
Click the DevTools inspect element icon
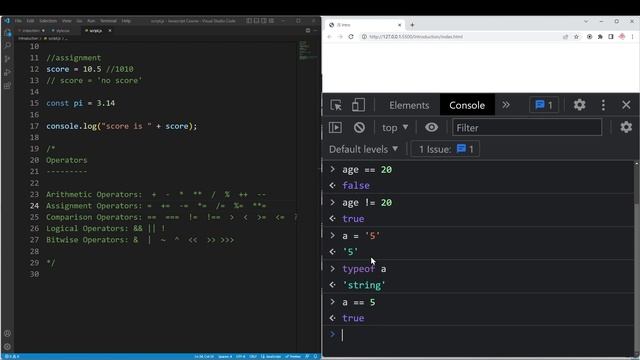[x=336, y=105]
